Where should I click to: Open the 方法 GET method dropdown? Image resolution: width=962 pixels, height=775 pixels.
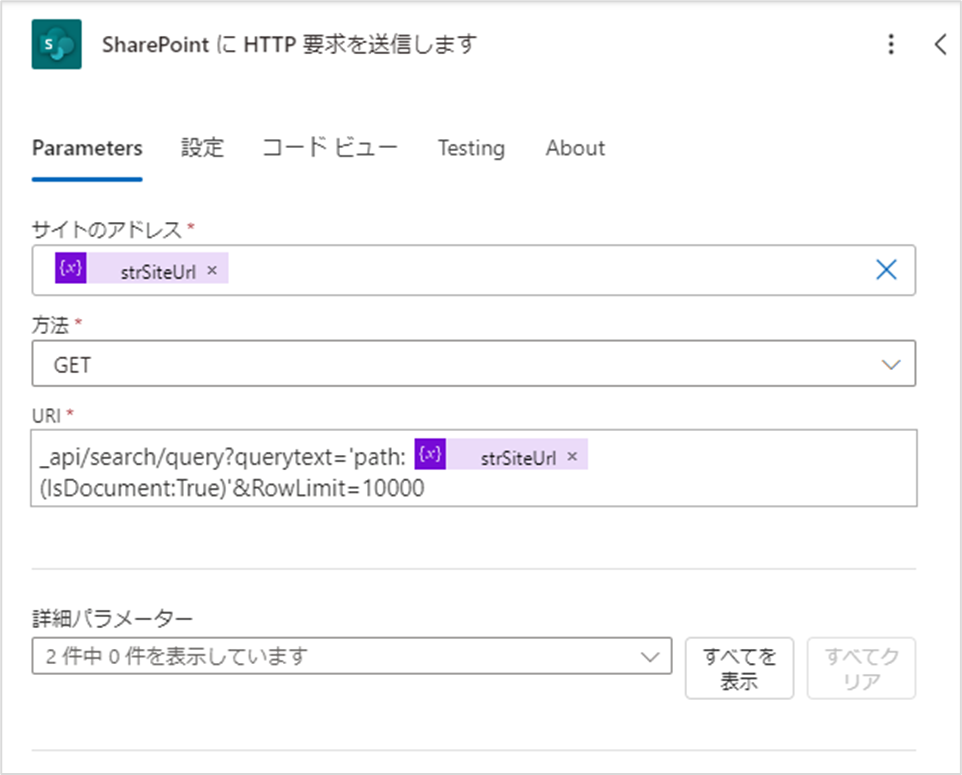474,364
